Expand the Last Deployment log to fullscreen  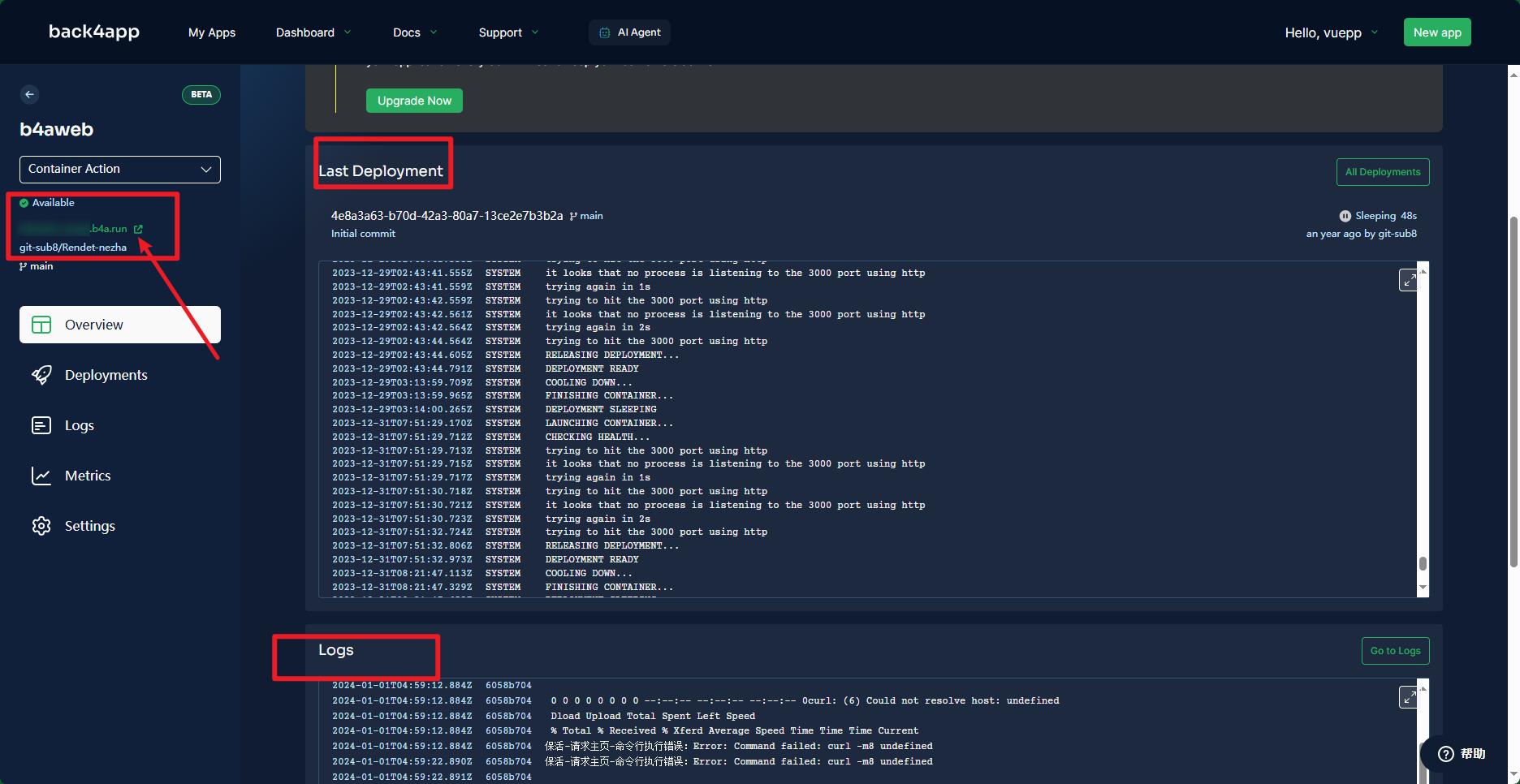coord(1409,280)
